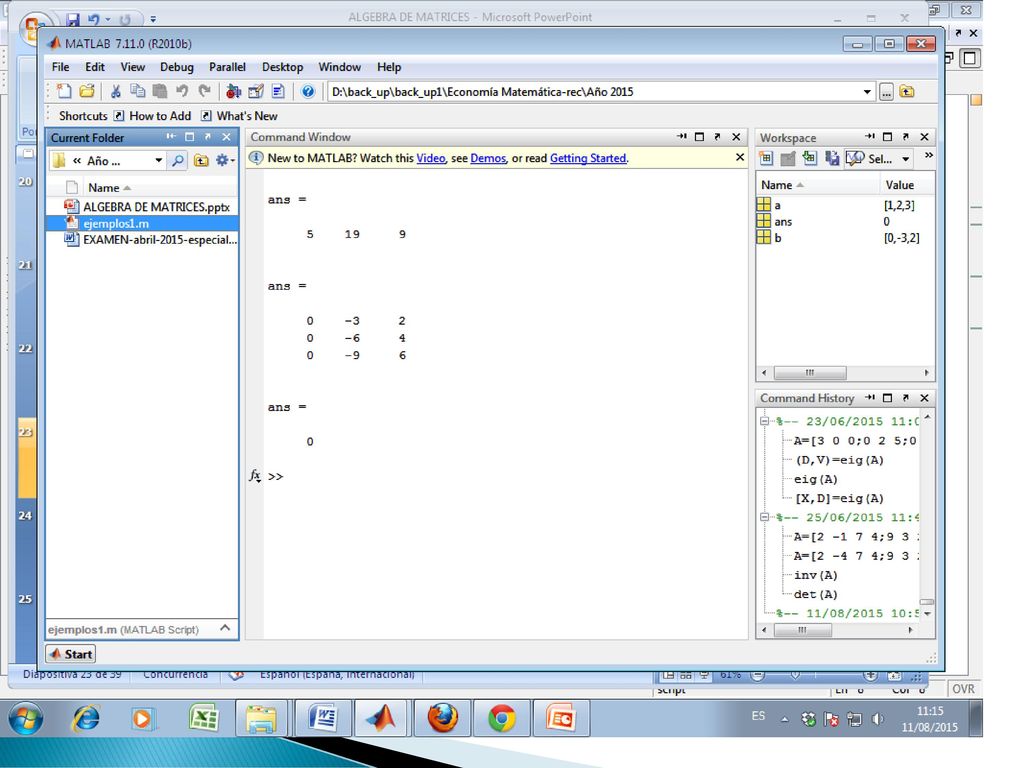Expand the Año folder breadcrumb dropdown
The width and height of the screenshot is (1024, 768).
tap(158, 160)
